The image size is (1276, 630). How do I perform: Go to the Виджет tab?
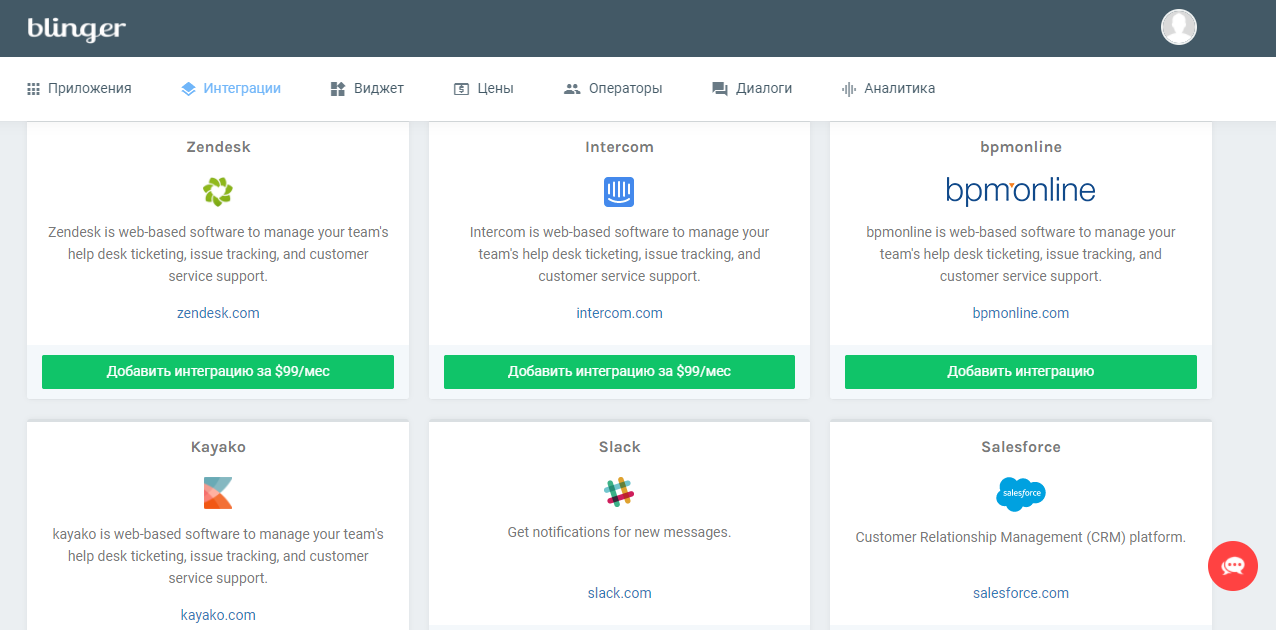[x=367, y=88]
